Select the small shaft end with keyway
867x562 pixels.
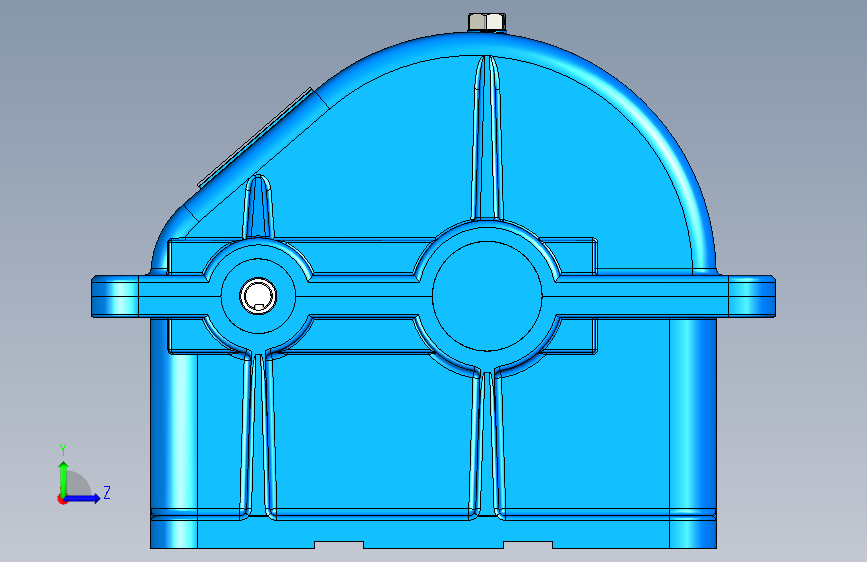tap(258, 295)
